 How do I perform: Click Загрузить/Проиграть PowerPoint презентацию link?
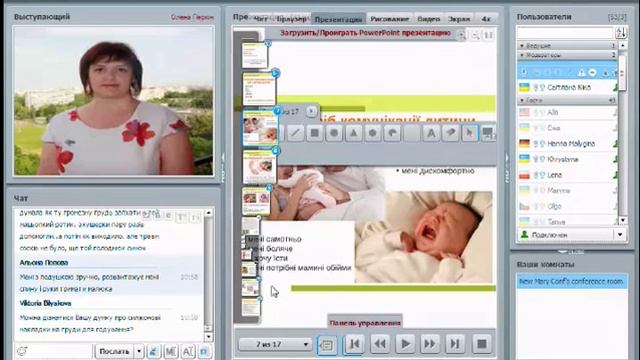click(x=365, y=33)
